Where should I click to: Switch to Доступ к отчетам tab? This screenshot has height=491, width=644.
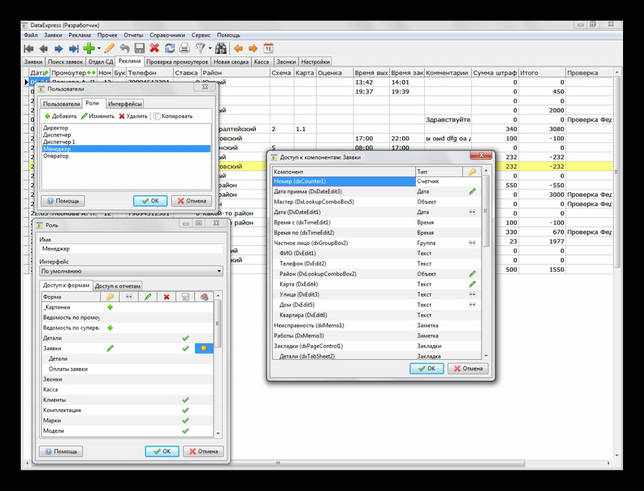(x=118, y=286)
